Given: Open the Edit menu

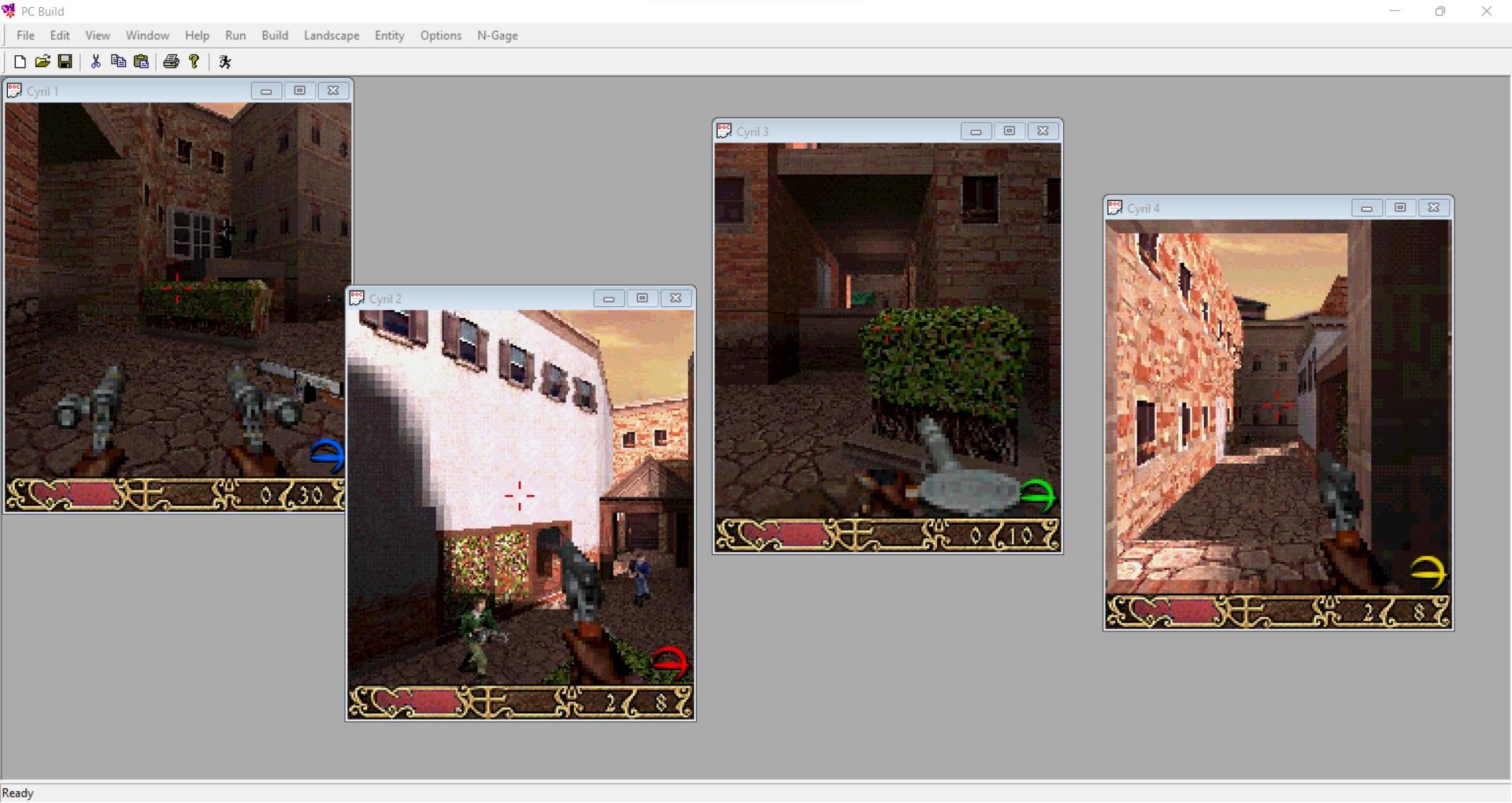Looking at the screenshot, I should click(60, 35).
